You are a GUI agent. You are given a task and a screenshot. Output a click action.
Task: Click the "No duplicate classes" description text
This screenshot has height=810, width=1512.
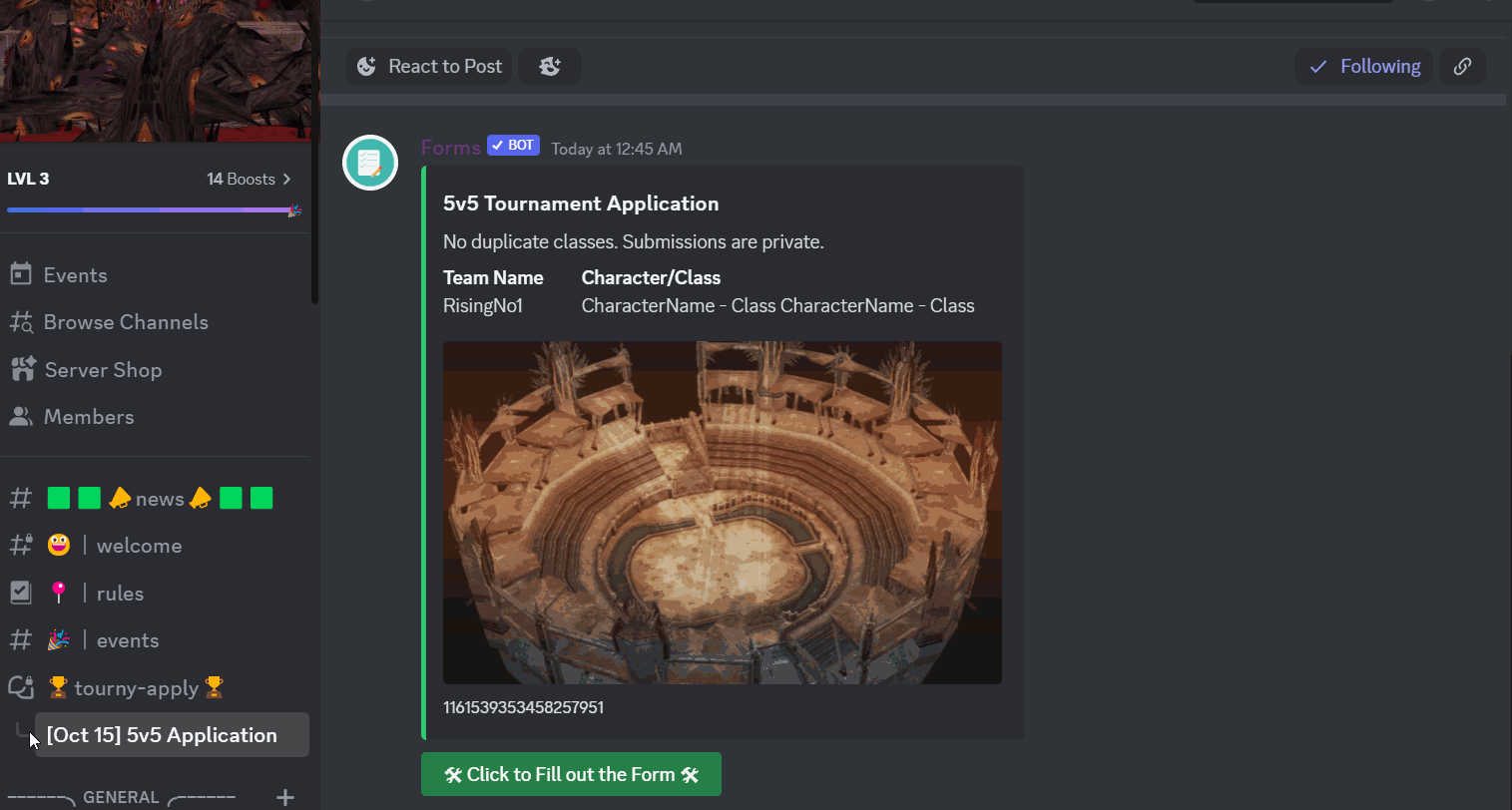point(633,241)
